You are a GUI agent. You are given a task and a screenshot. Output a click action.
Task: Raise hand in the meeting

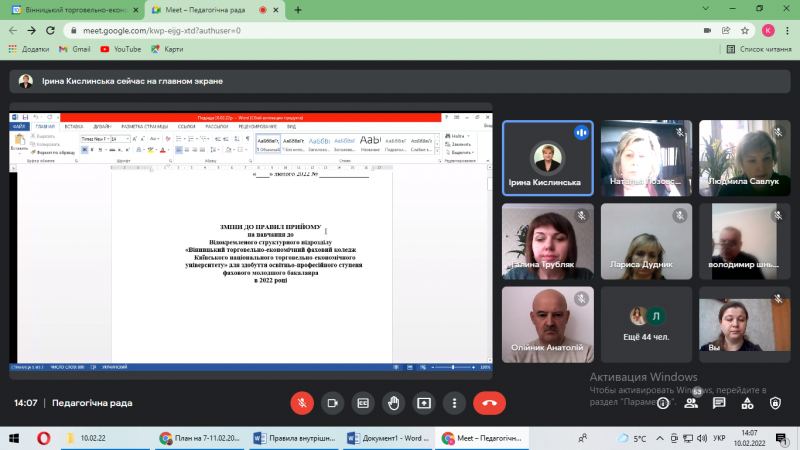pos(393,403)
